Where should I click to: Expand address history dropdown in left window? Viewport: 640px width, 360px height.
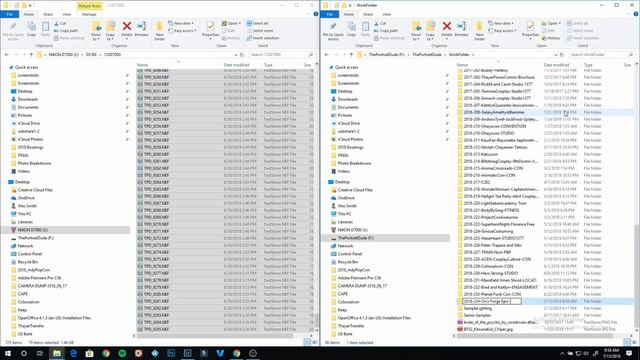236,54
